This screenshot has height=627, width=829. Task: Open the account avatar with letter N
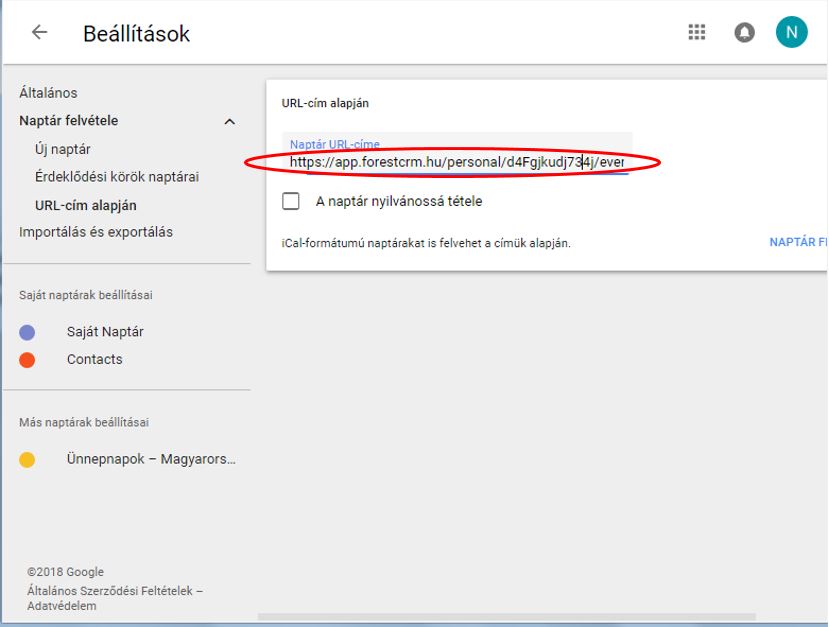(x=791, y=32)
